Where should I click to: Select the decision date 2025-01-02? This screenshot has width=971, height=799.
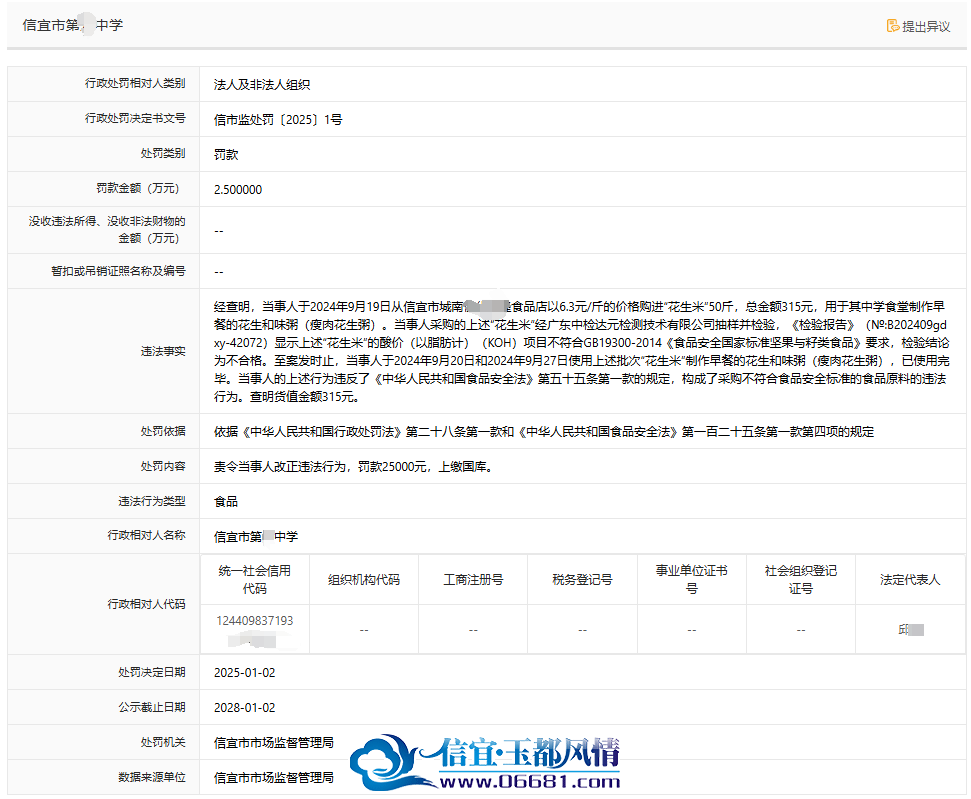click(x=245, y=673)
